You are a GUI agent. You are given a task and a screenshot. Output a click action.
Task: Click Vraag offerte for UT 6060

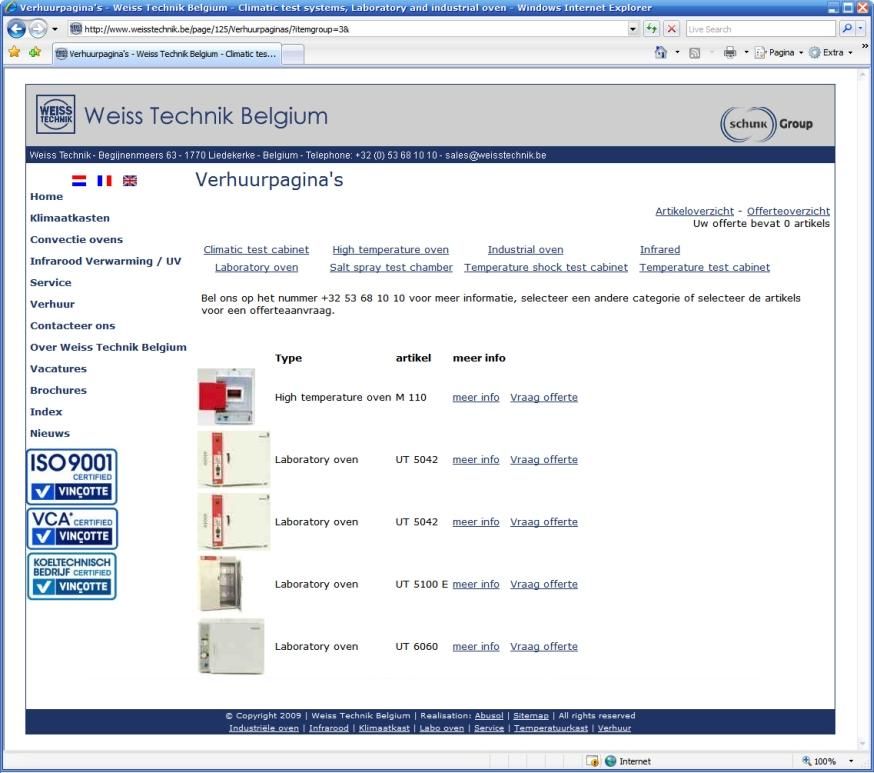[x=543, y=646]
